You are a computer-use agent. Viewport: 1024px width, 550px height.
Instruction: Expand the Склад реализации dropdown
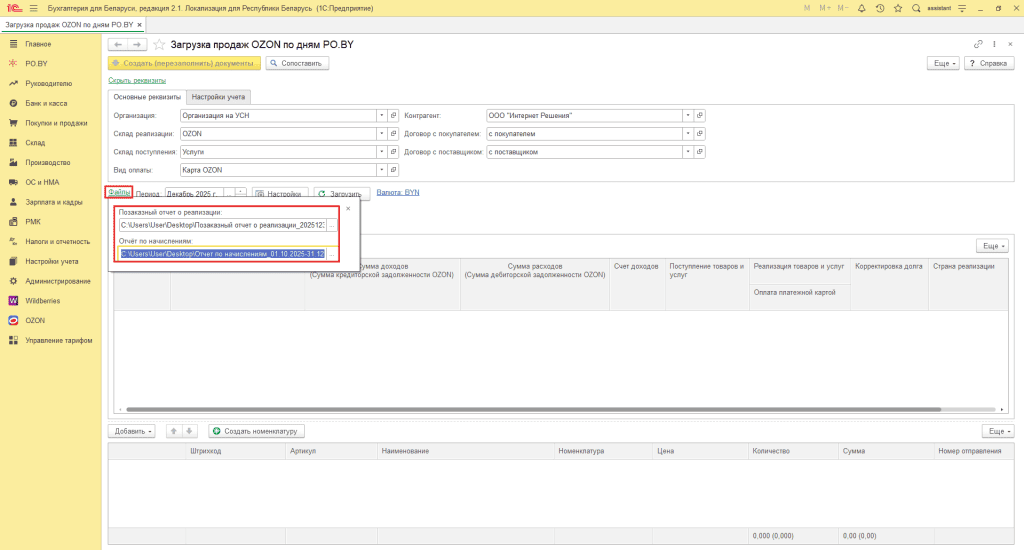(x=381, y=134)
